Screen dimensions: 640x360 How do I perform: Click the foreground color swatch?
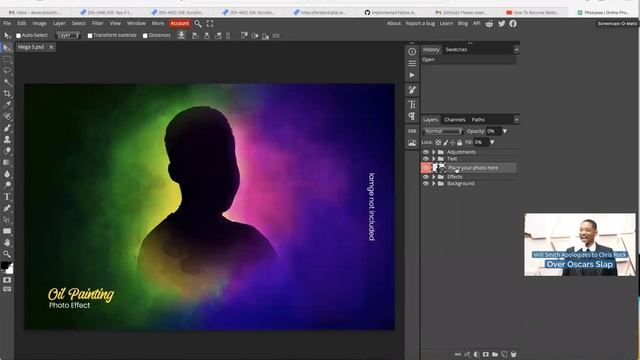point(5,266)
